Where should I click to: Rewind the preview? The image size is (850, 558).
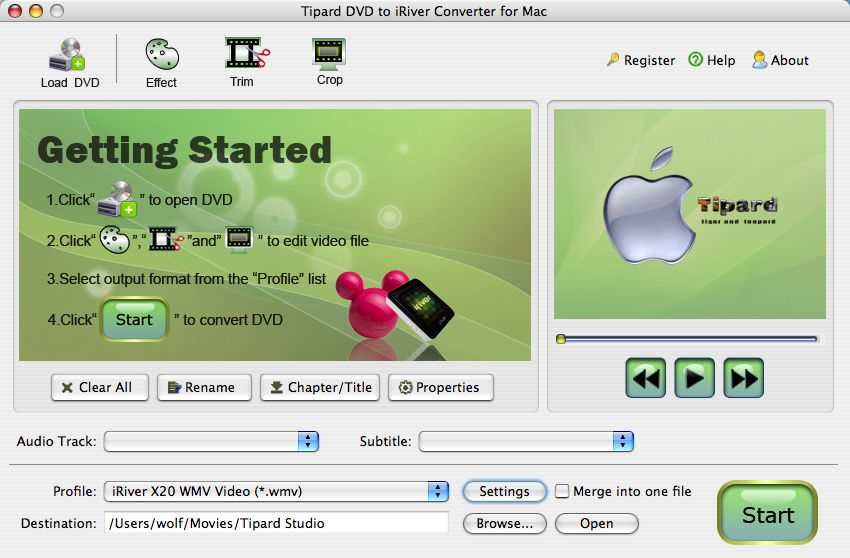coord(645,378)
